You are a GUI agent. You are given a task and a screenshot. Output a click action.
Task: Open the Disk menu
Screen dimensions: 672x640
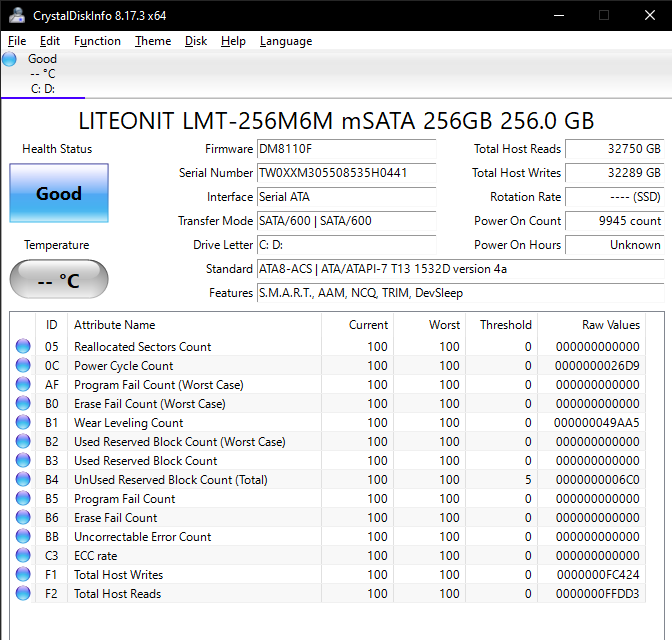click(x=196, y=41)
